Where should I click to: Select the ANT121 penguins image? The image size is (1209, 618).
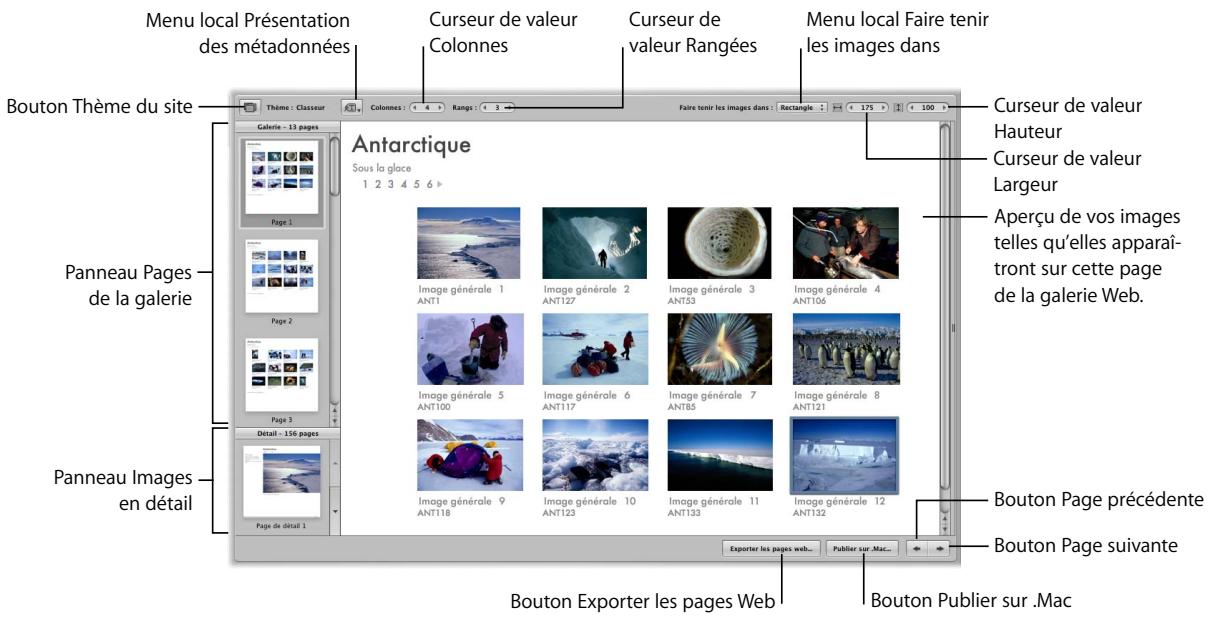(846, 349)
